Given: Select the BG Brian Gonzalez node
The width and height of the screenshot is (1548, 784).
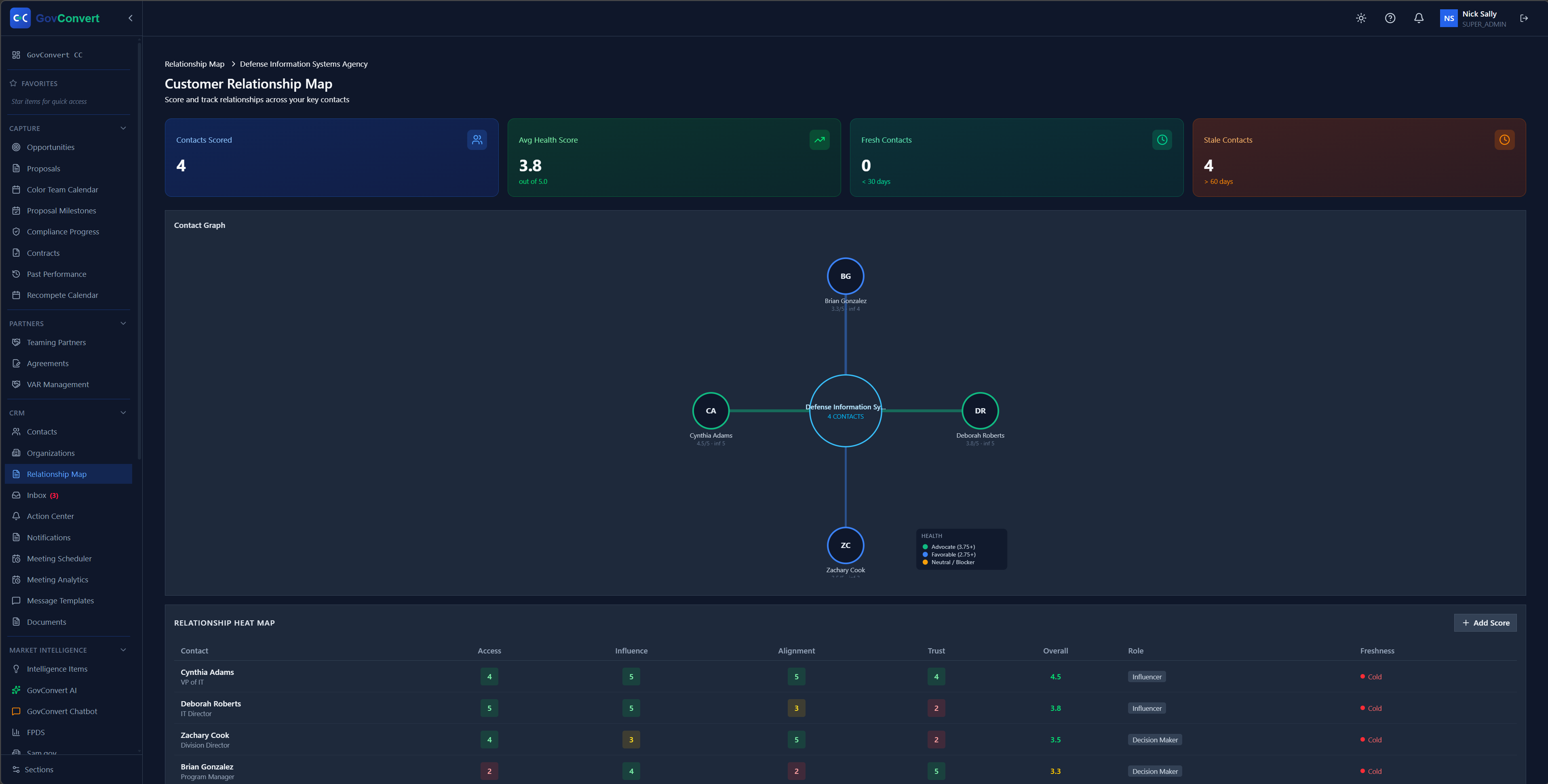Looking at the screenshot, I should coord(846,276).
